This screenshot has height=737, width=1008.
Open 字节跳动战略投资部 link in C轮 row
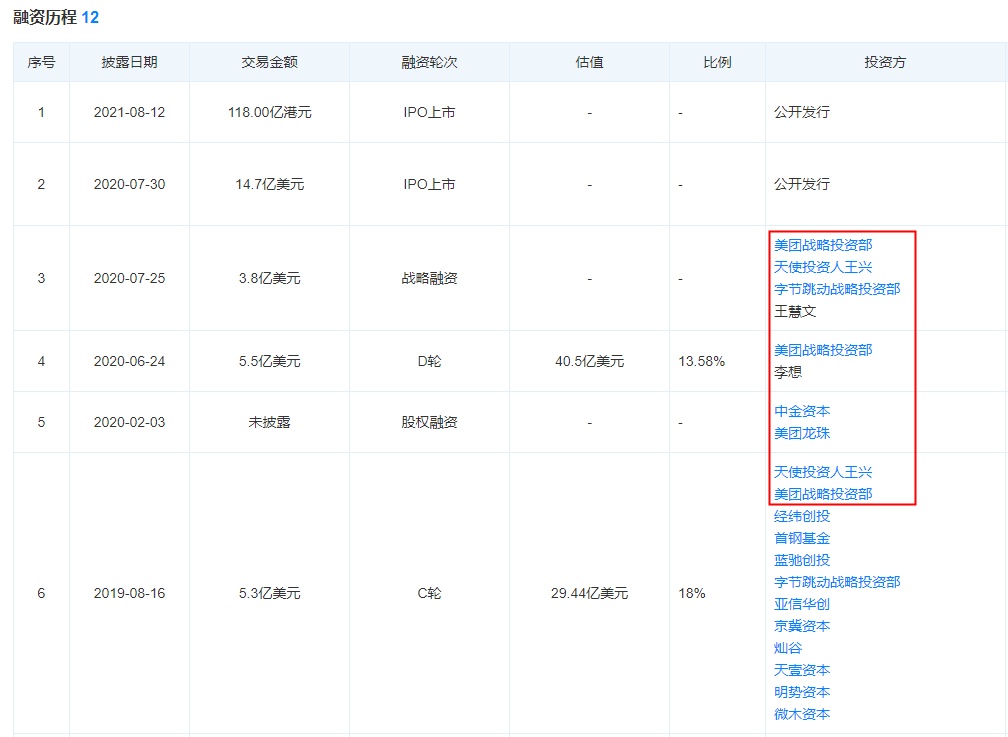pos(837,582)
